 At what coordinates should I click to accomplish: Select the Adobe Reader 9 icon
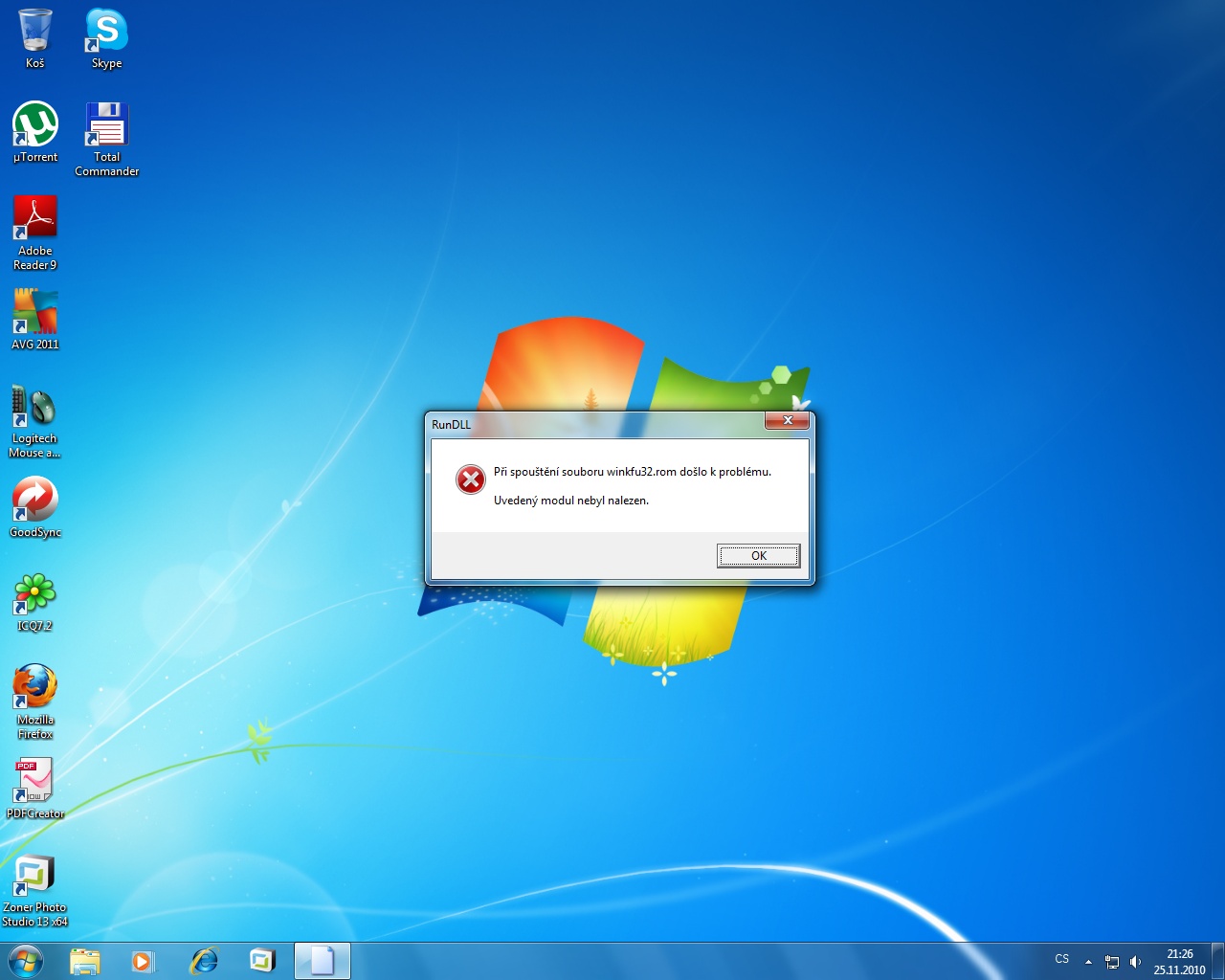point(35,219)
